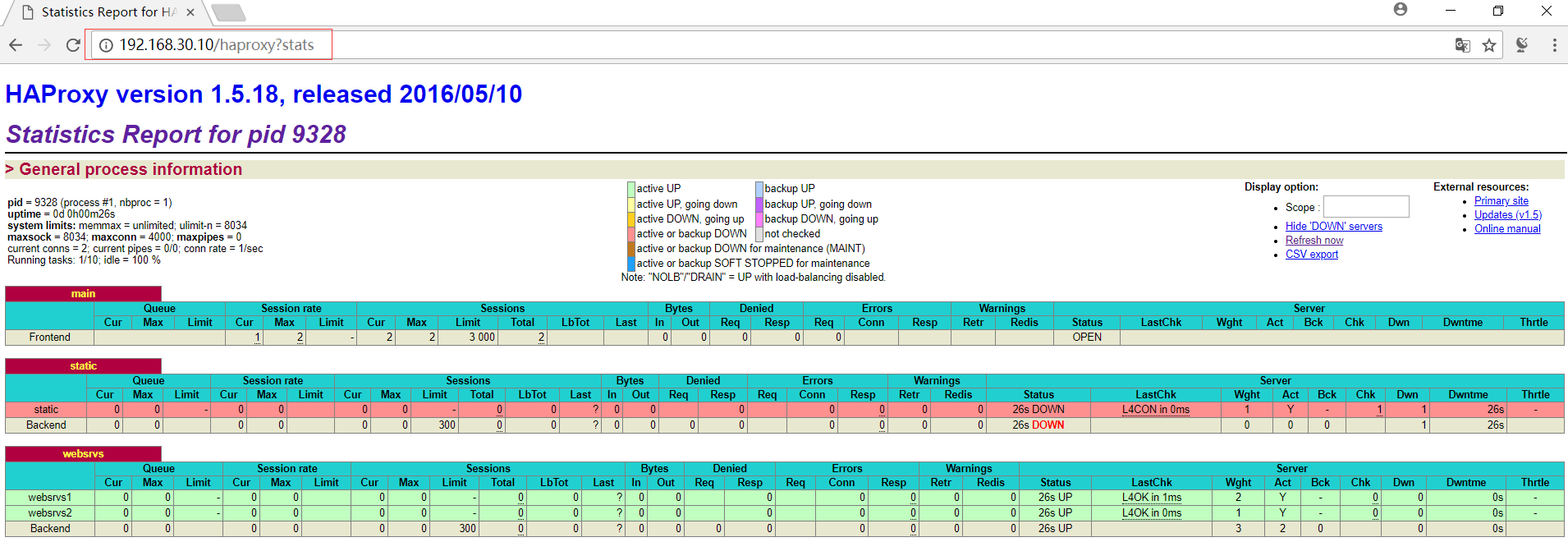Open the Primary site link
The width and height of the screenshot is (1568, 542).
(1502, 201)
